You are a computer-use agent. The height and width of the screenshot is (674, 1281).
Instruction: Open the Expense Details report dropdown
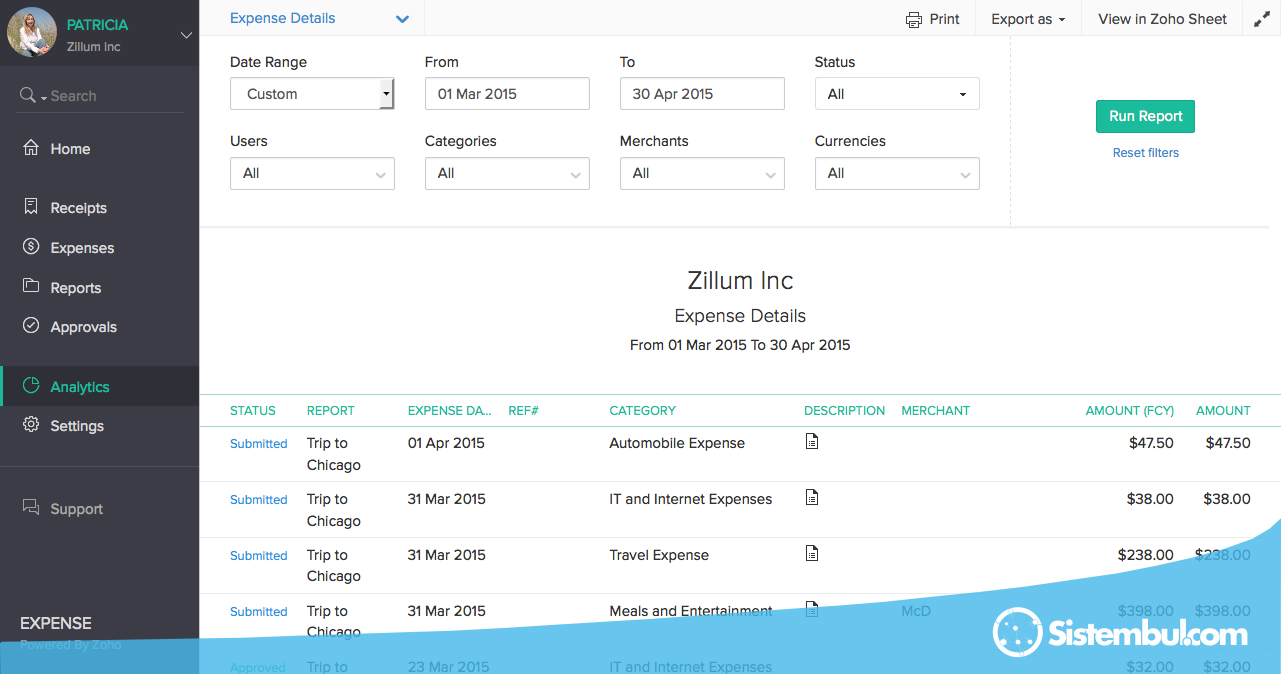pyautogui.click(x=319, y=18)
